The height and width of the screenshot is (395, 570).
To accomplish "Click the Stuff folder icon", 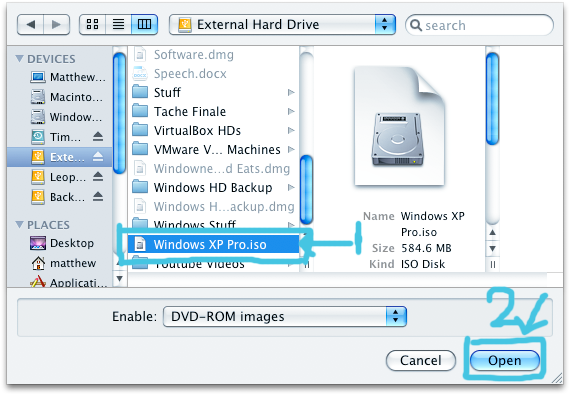I will (x=140, y=92).
